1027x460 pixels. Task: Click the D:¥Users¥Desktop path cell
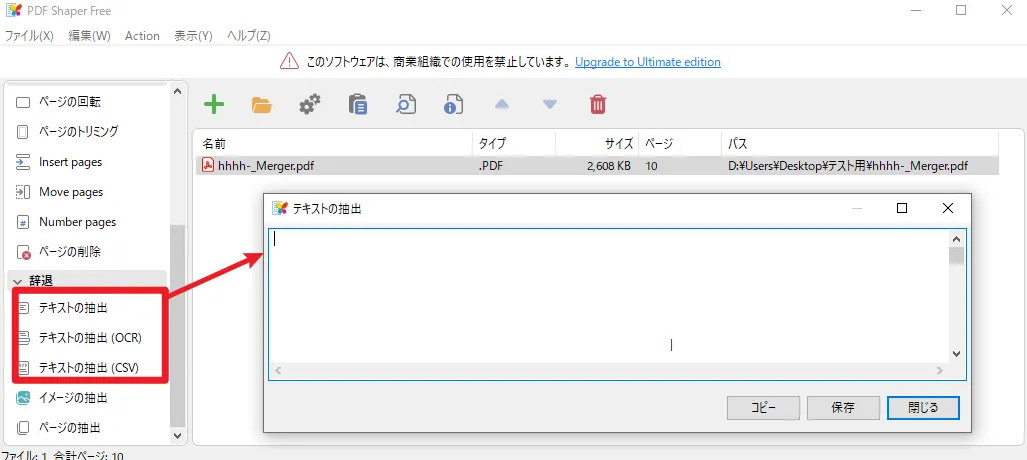(848, 166)
